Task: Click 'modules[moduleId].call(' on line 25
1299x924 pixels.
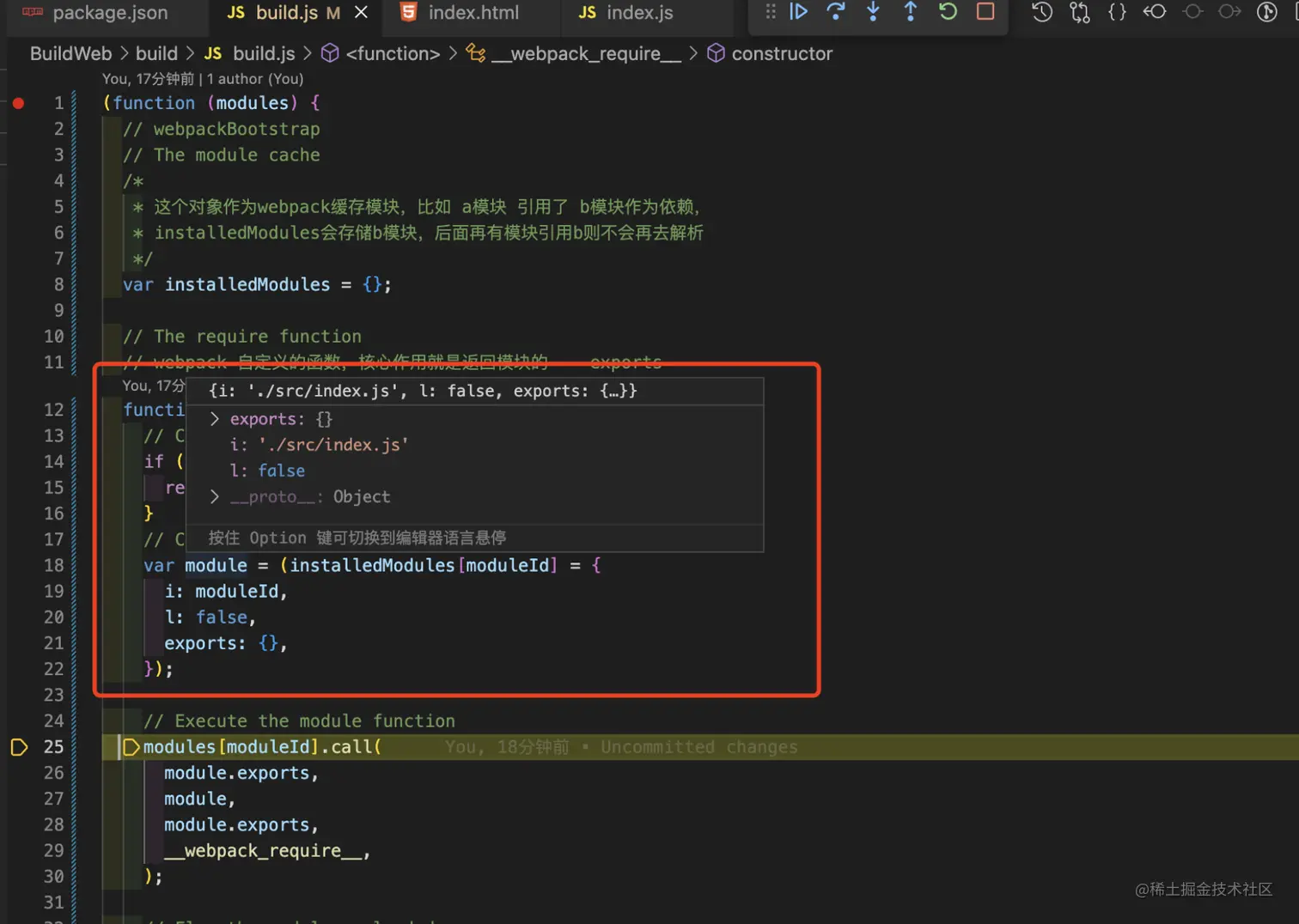Action: [262, 747]
